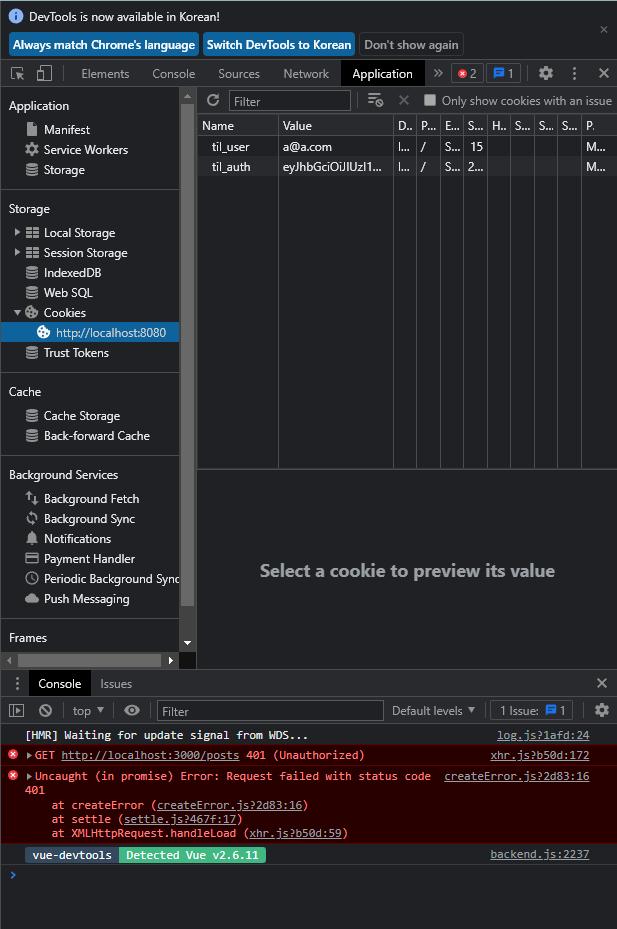617x929 pixels.
Task: Show more DevTools tabs with the chevron
Action: 438,73
